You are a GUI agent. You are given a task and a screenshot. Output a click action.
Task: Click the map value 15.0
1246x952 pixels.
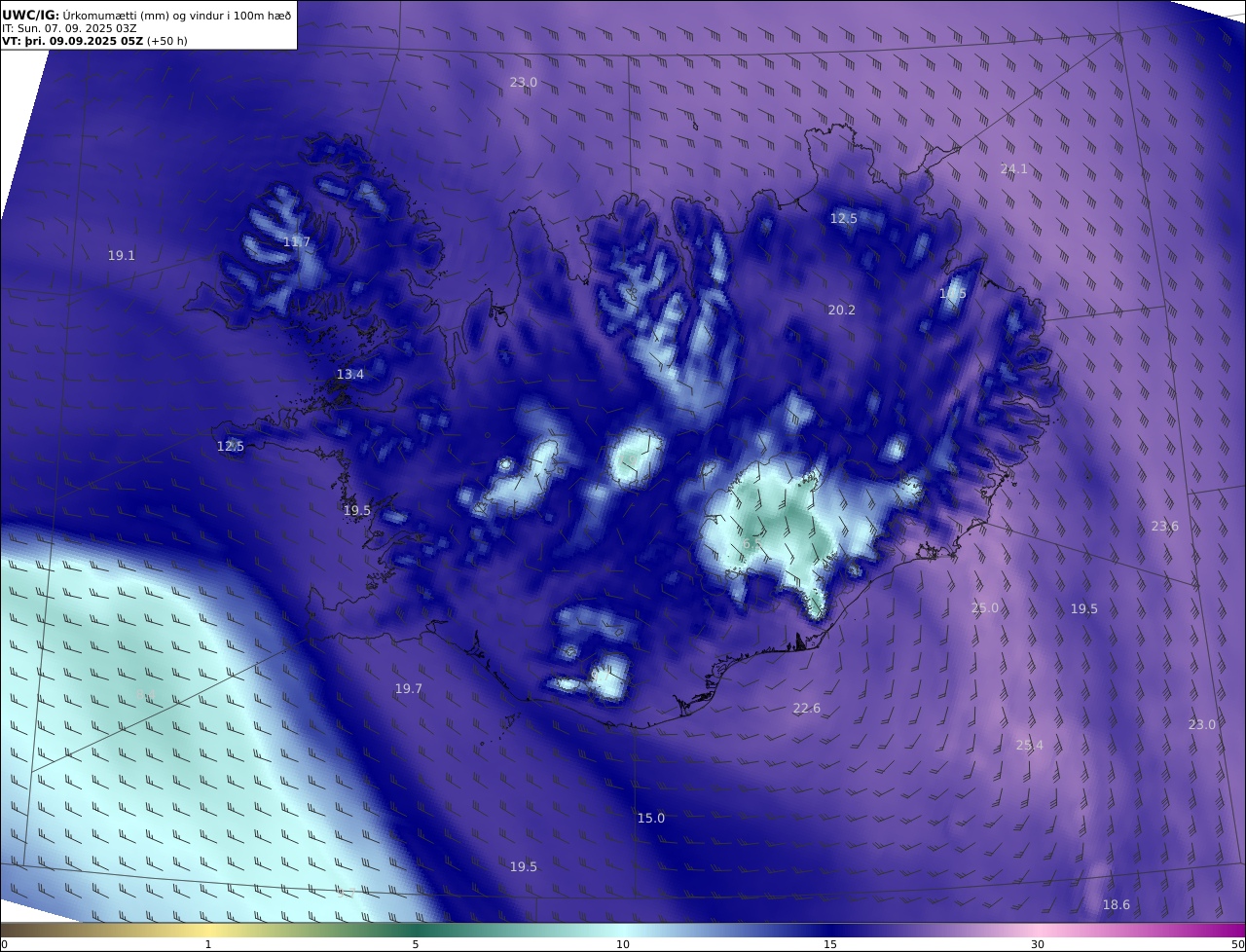click(x=650, y=818)
